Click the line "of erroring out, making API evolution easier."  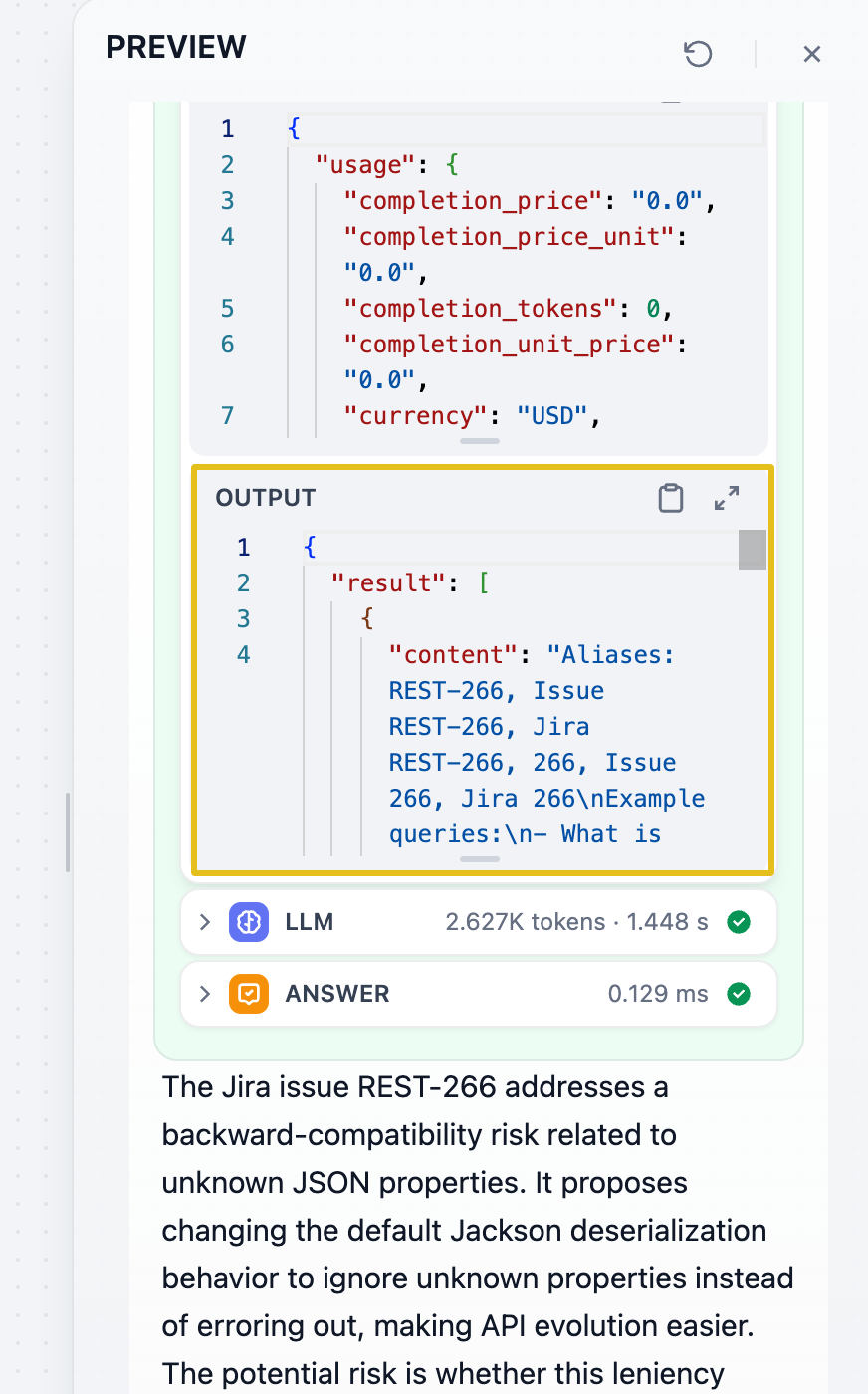pyautogui.click(x=458, y=1326)
